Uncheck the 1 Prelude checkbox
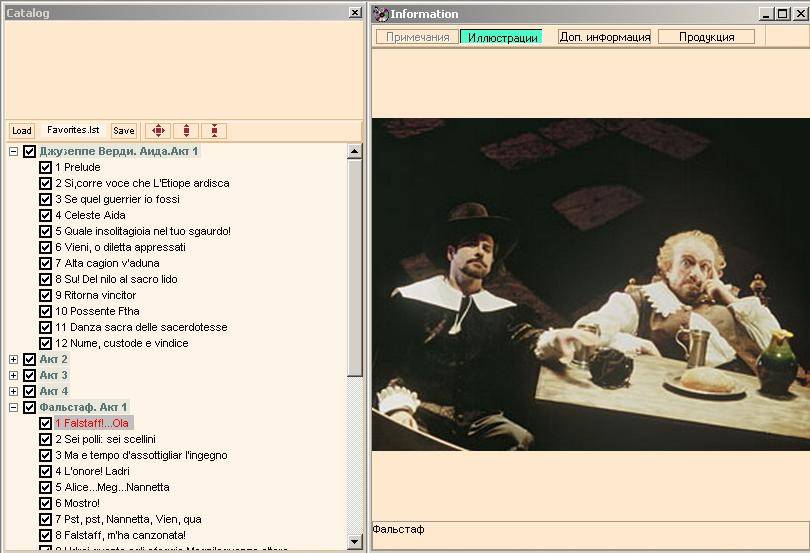This screenshot has height=553, width=810. pos(45,167)
